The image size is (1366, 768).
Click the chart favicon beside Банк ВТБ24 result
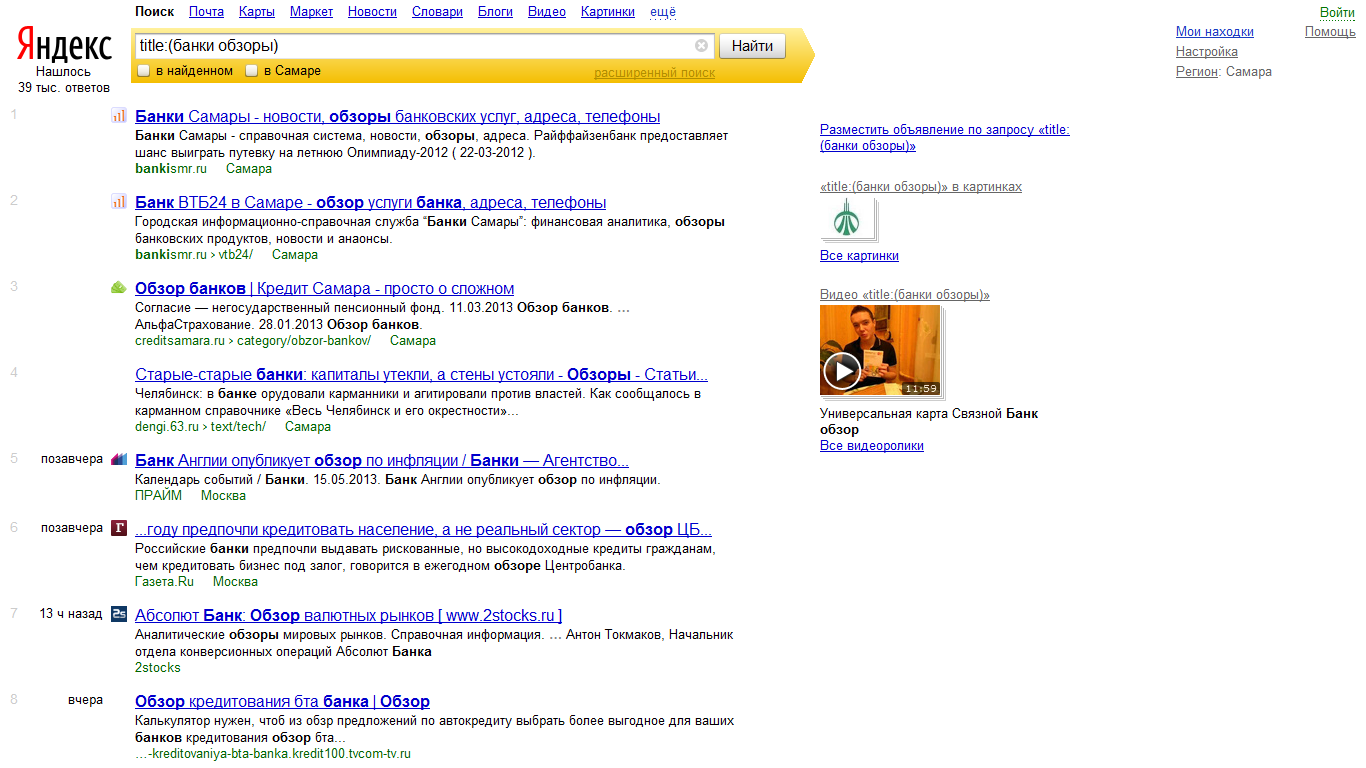point(119,202)
